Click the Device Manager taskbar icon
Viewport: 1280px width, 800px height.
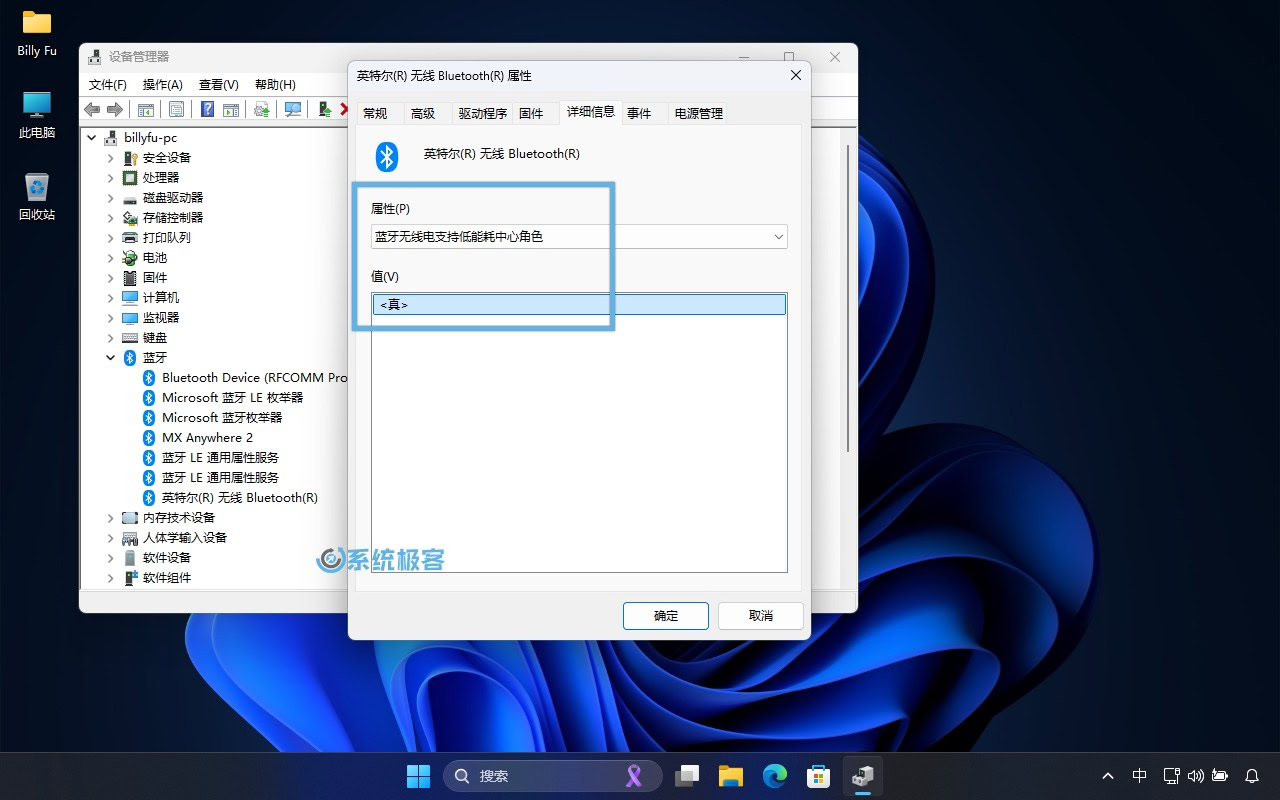coord(863,776)
